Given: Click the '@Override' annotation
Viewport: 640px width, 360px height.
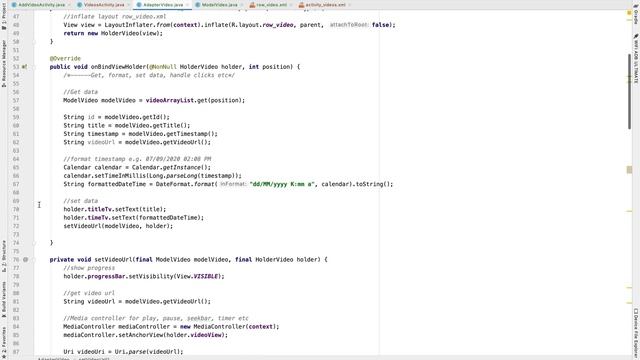Looking at the screenshot, I should pyautogui.click(x=65, y=58).
